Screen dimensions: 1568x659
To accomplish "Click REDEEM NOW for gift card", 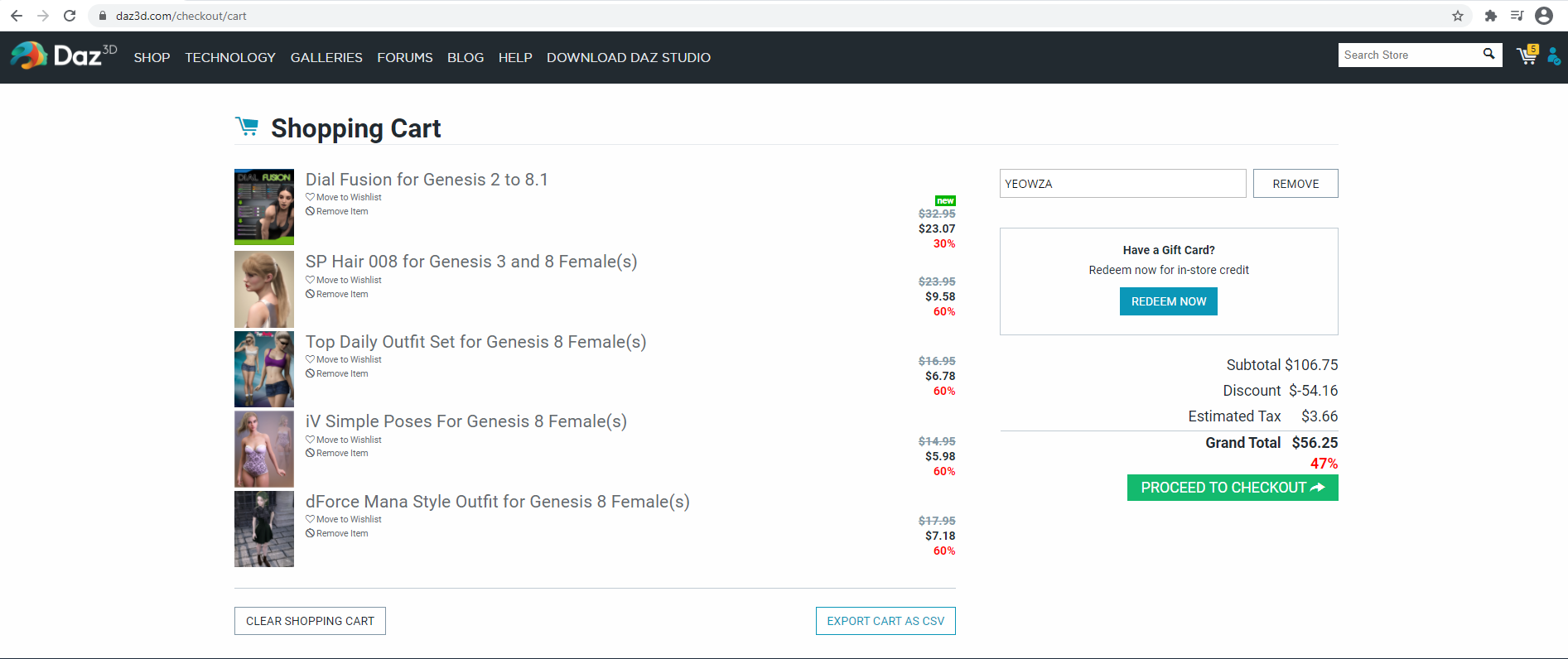I will click(1168, 301).
